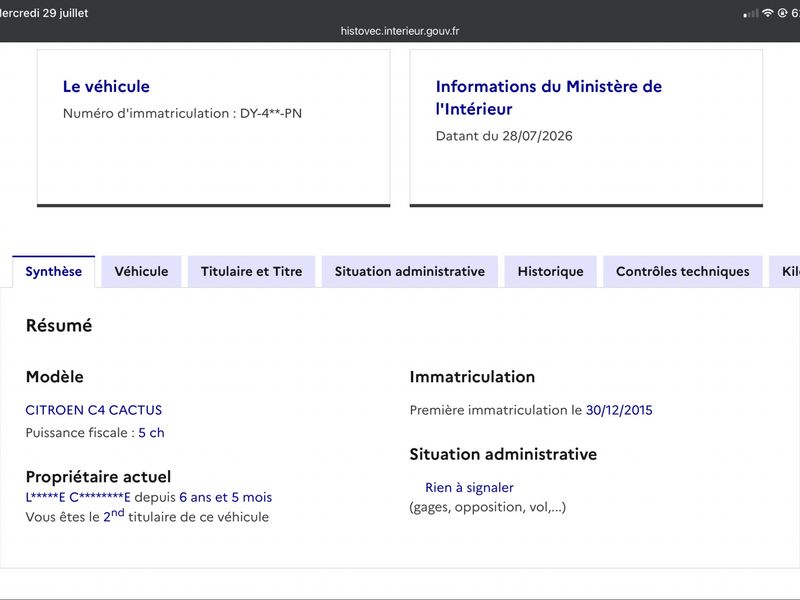
Task: Tap the cellular signal bars icon
Action: 751,14
